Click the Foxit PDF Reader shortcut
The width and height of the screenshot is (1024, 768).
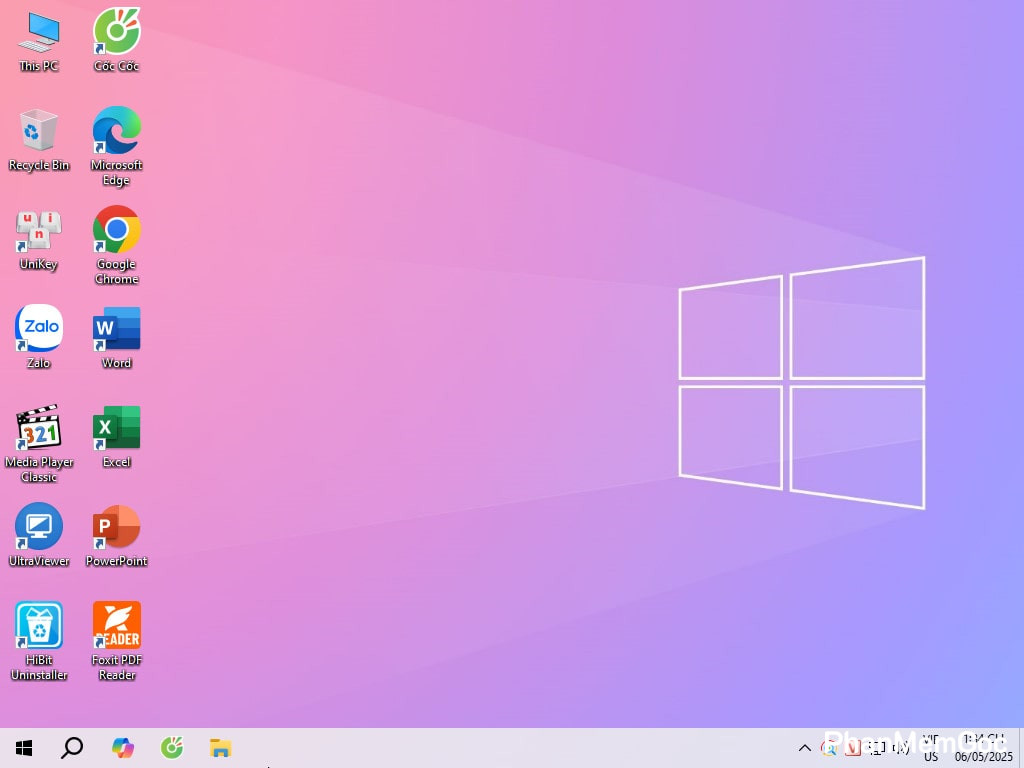click(x=116, y=626)
